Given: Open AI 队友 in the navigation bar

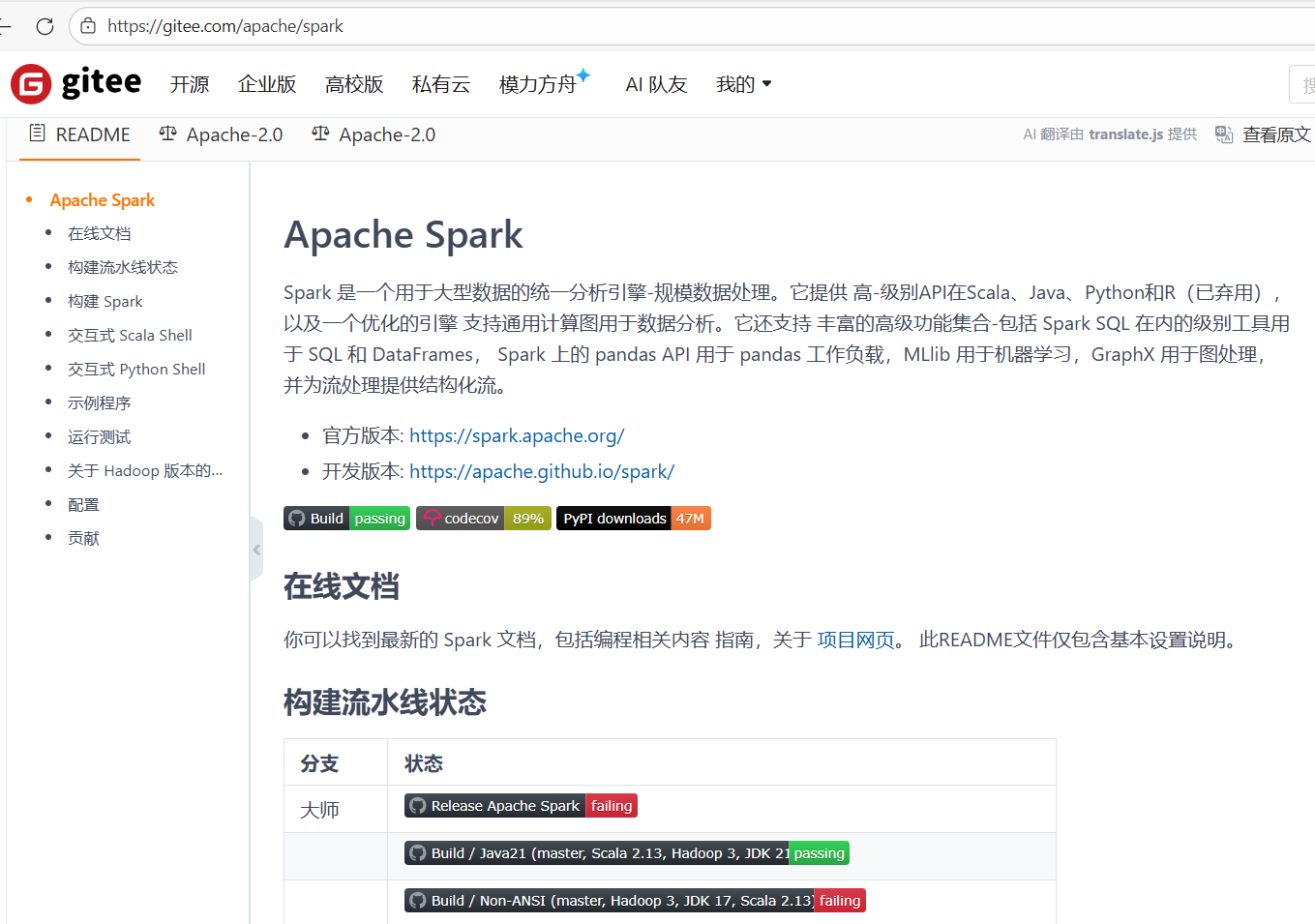Looking at the screenshot, I should point(656,84).
